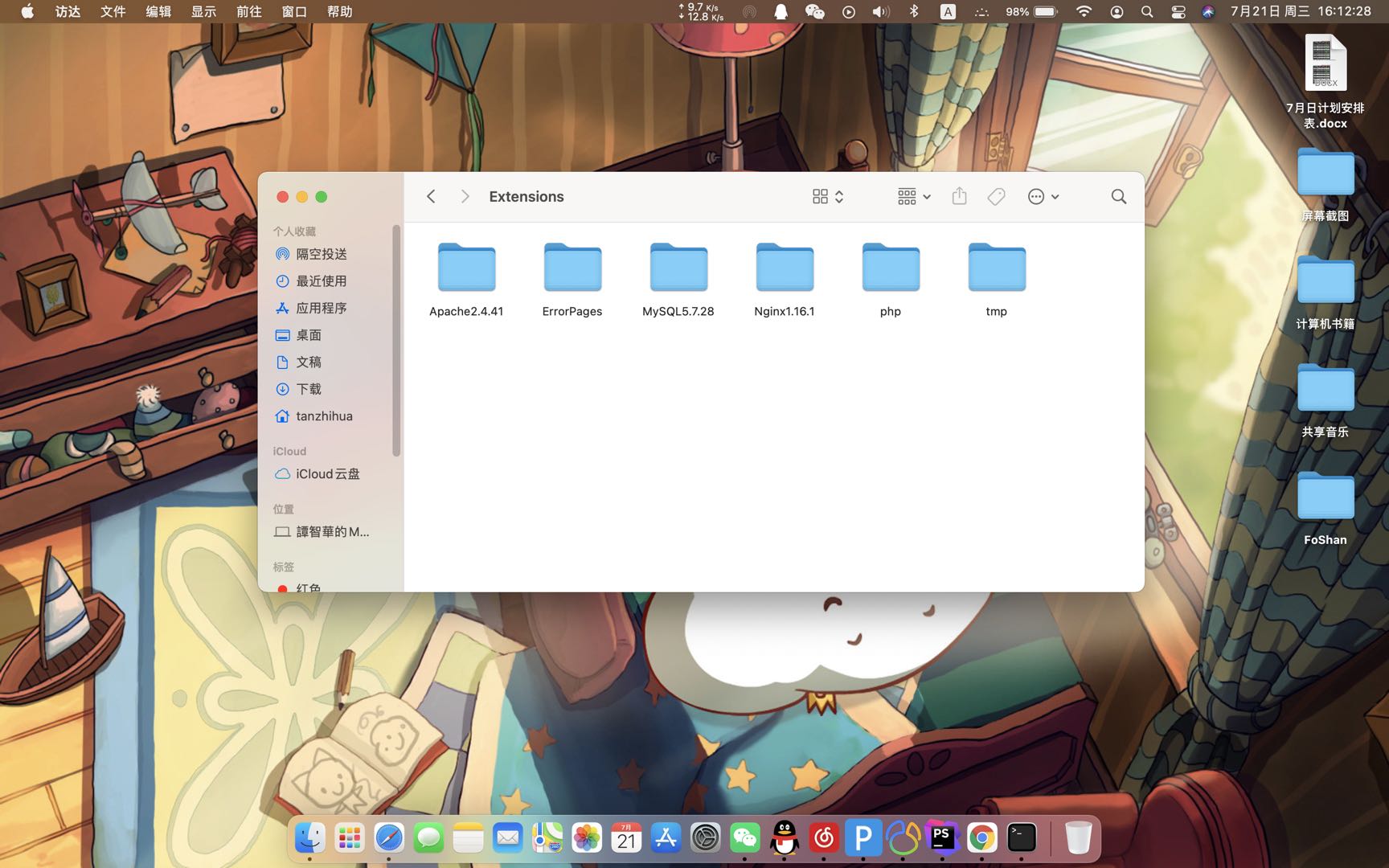Open NetEase Music from the Dock
Screen dimensions: 1389x868
[x=824, y=839]
